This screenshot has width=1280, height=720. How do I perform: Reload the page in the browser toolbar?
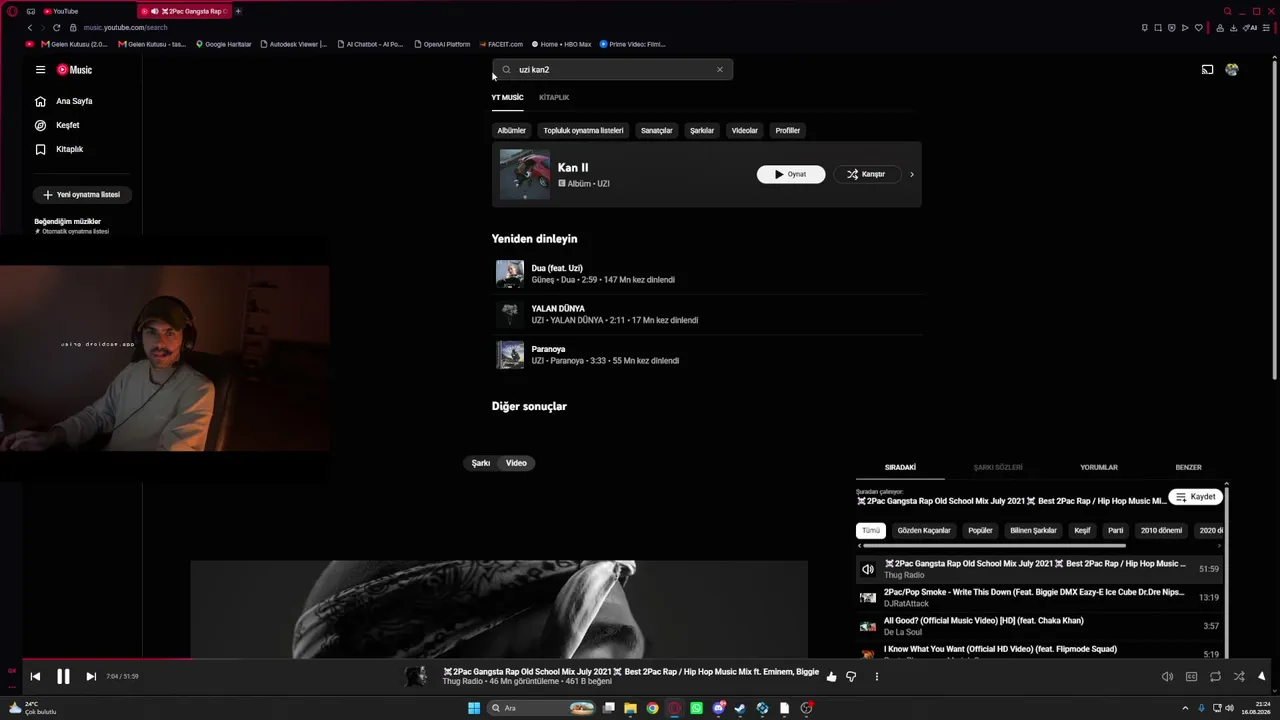[56, 28]
